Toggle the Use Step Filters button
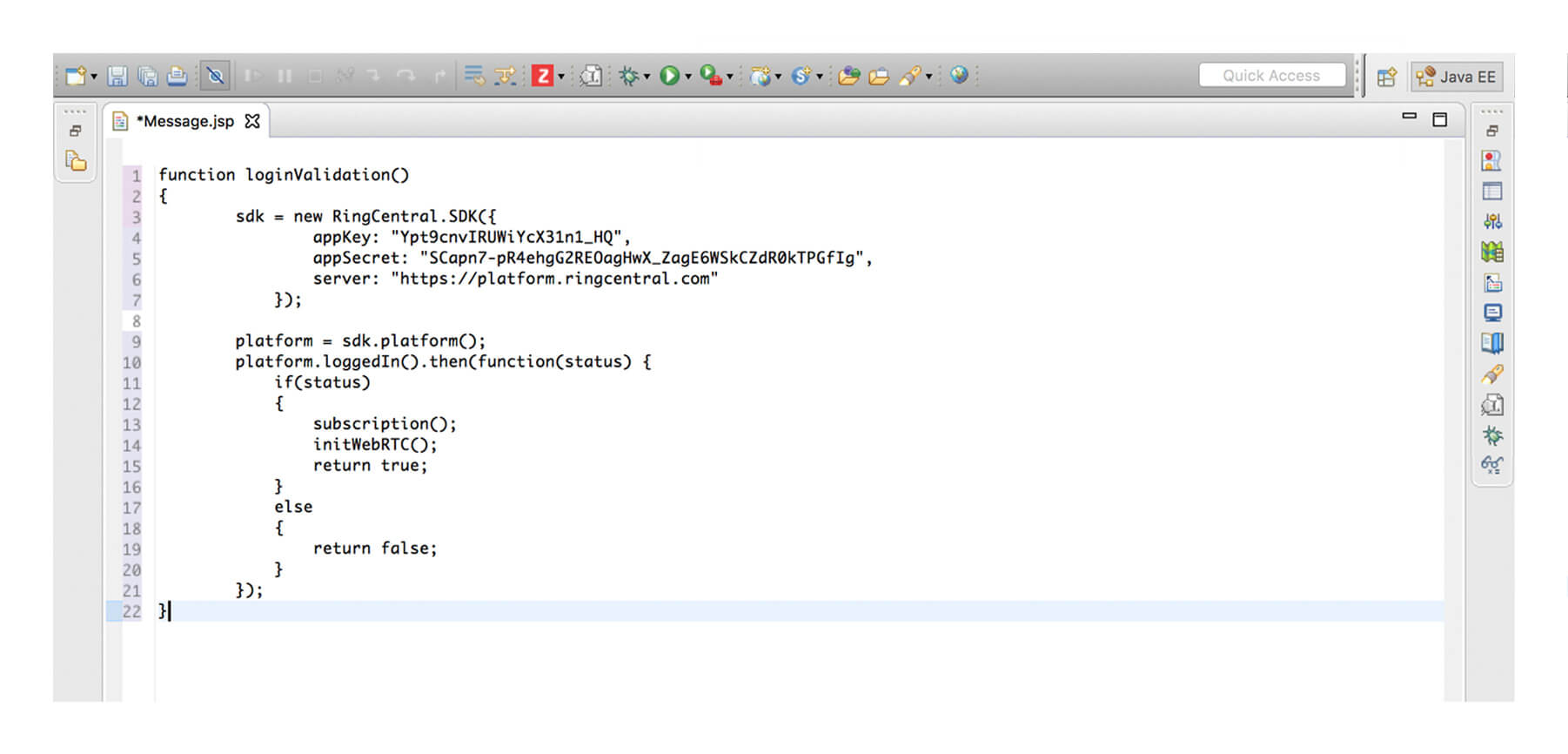Viewport: 1568px width, 754px height. (x=505, y=77)
